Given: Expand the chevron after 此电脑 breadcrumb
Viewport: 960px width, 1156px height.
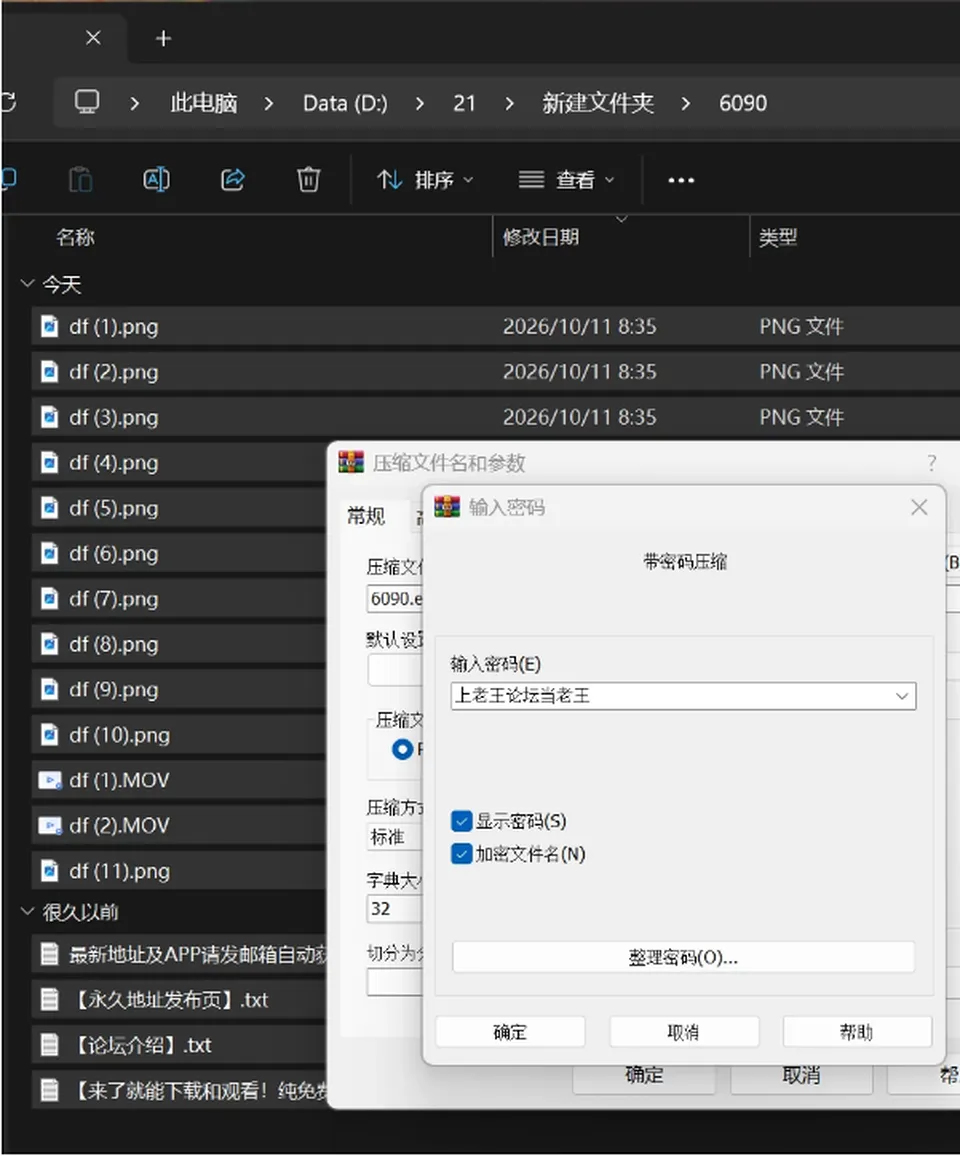Looking at the screenshot, I should pyautogui.click(x=269, y=103).
